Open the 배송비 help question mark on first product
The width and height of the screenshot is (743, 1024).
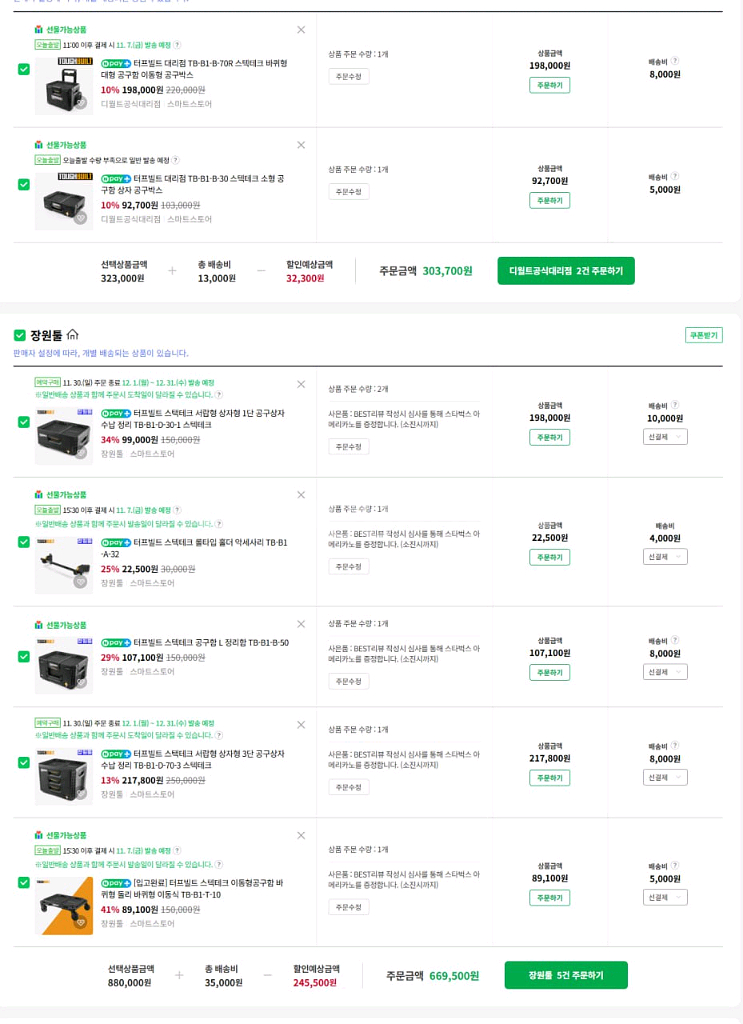pos(675,61)
